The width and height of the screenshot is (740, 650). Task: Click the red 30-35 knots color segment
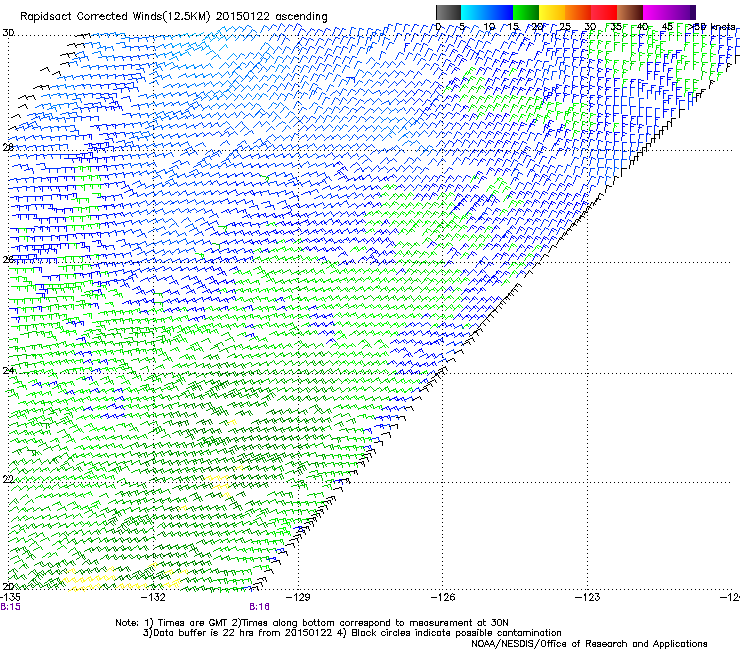[604, 12]
